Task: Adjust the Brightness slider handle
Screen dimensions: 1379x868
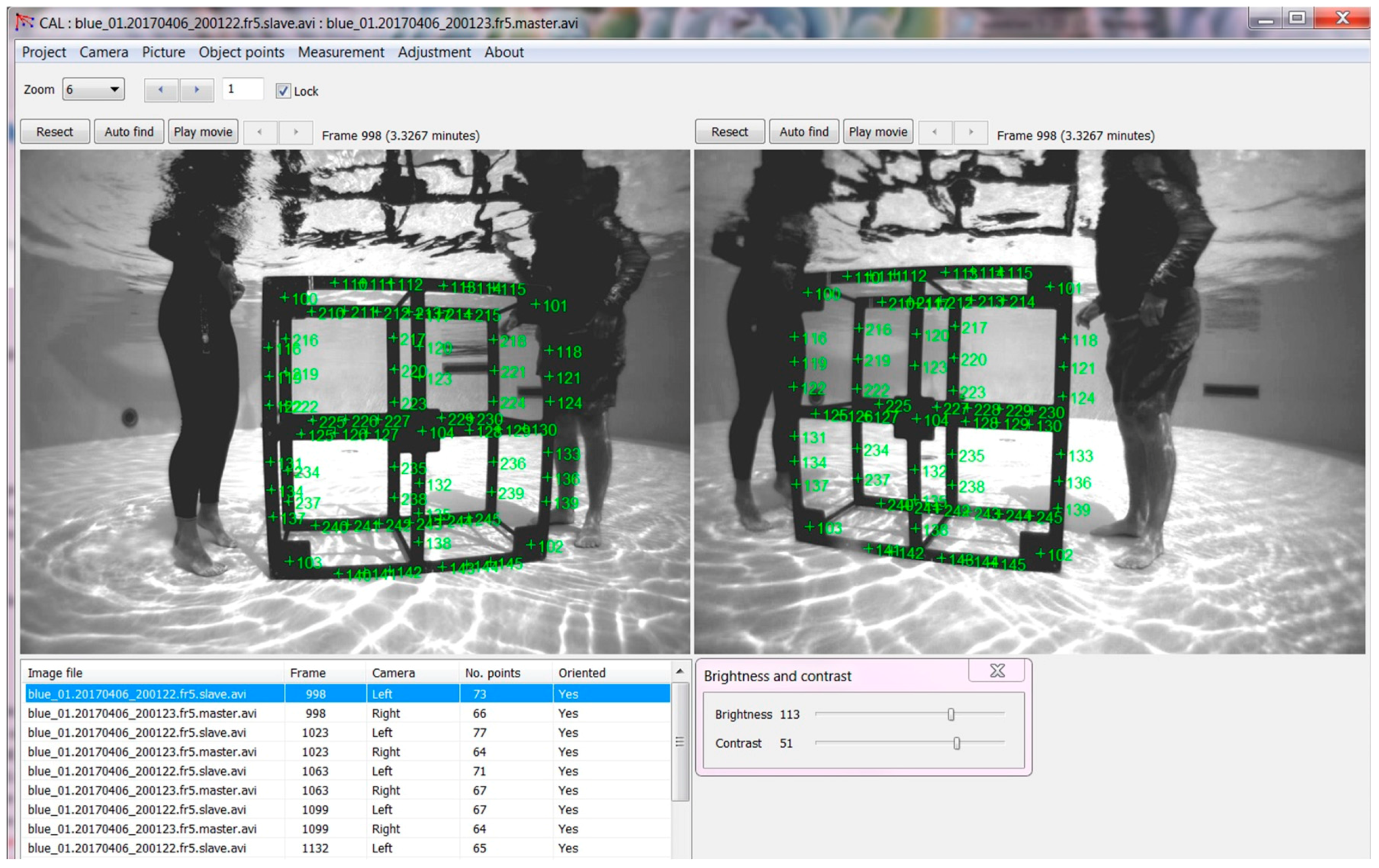Action: click(951, 714)
